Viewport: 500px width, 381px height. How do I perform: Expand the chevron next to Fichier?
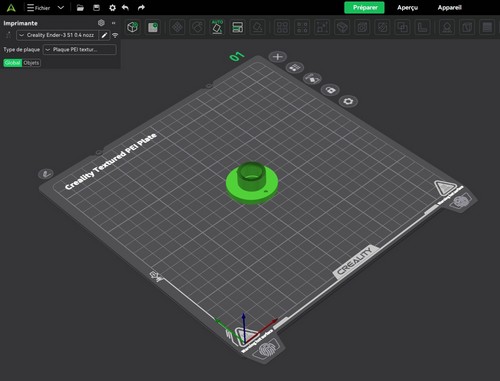[61, 8]
